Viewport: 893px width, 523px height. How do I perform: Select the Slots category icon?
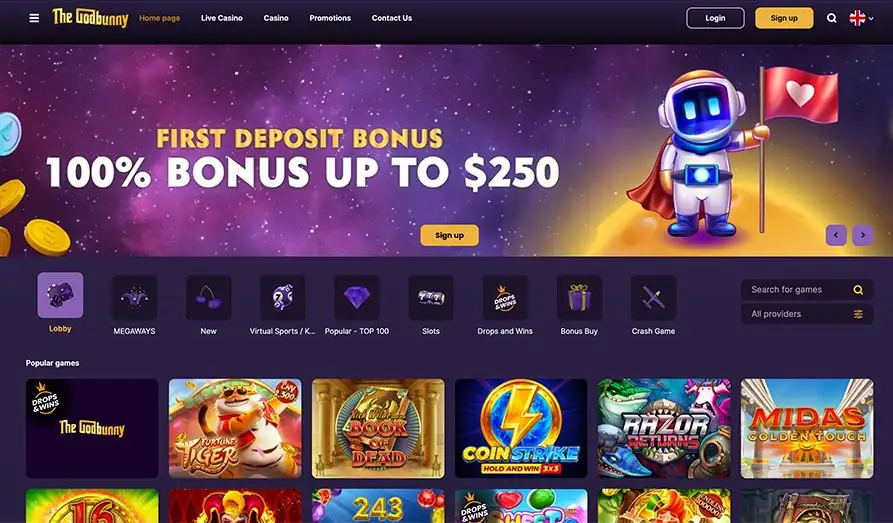tap(431, 297)
